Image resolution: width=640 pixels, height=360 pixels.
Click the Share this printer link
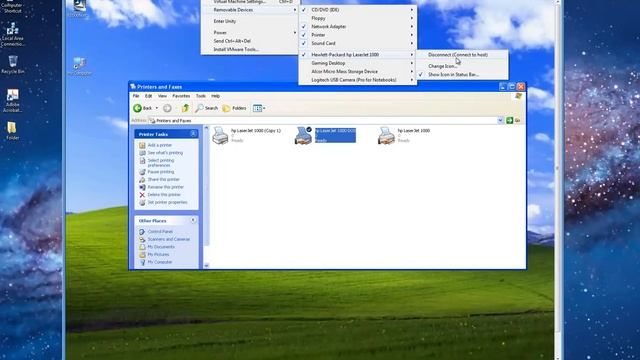point(163,180)
